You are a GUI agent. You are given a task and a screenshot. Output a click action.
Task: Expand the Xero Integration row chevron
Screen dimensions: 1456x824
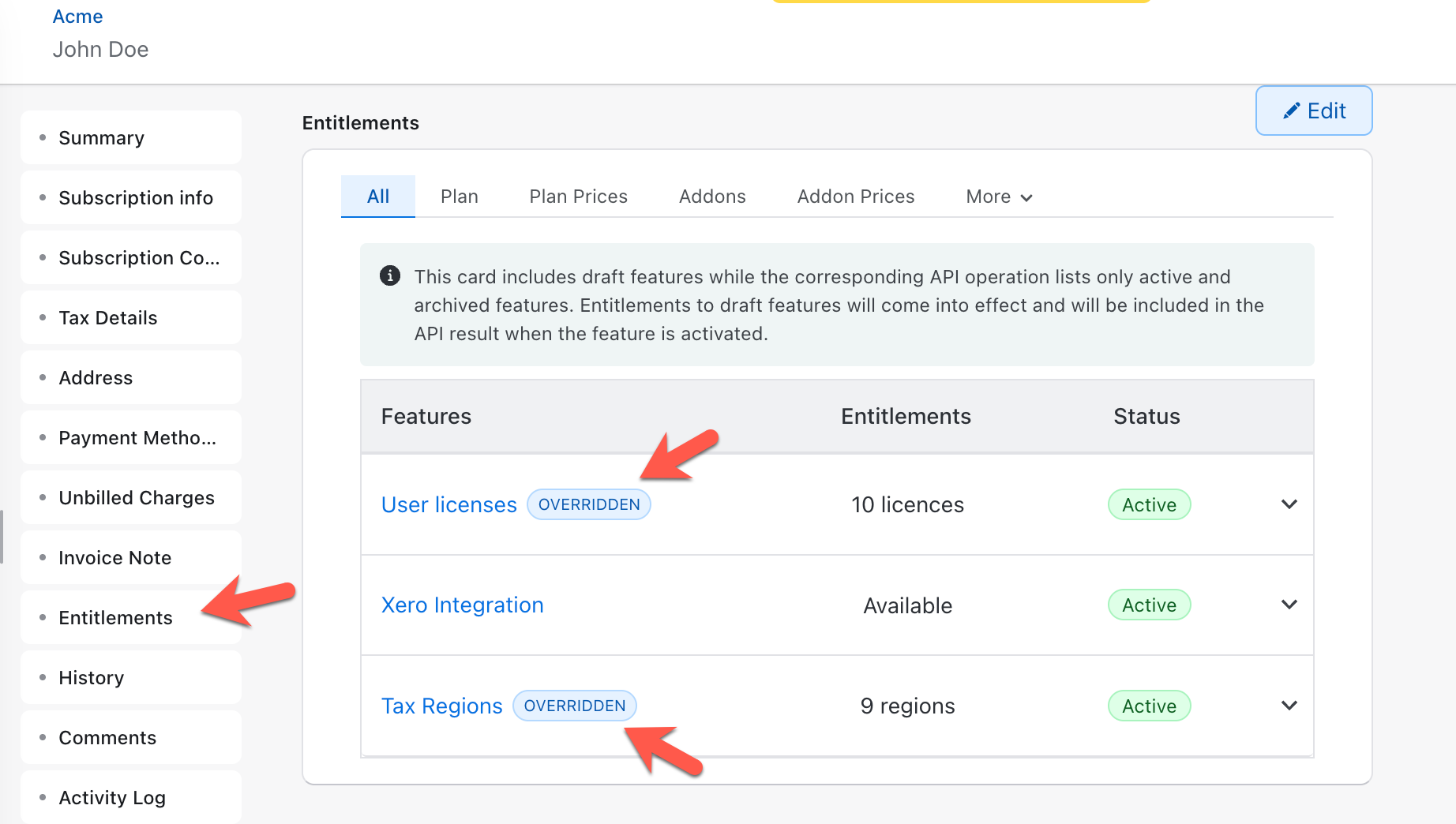click(1289, 605)
